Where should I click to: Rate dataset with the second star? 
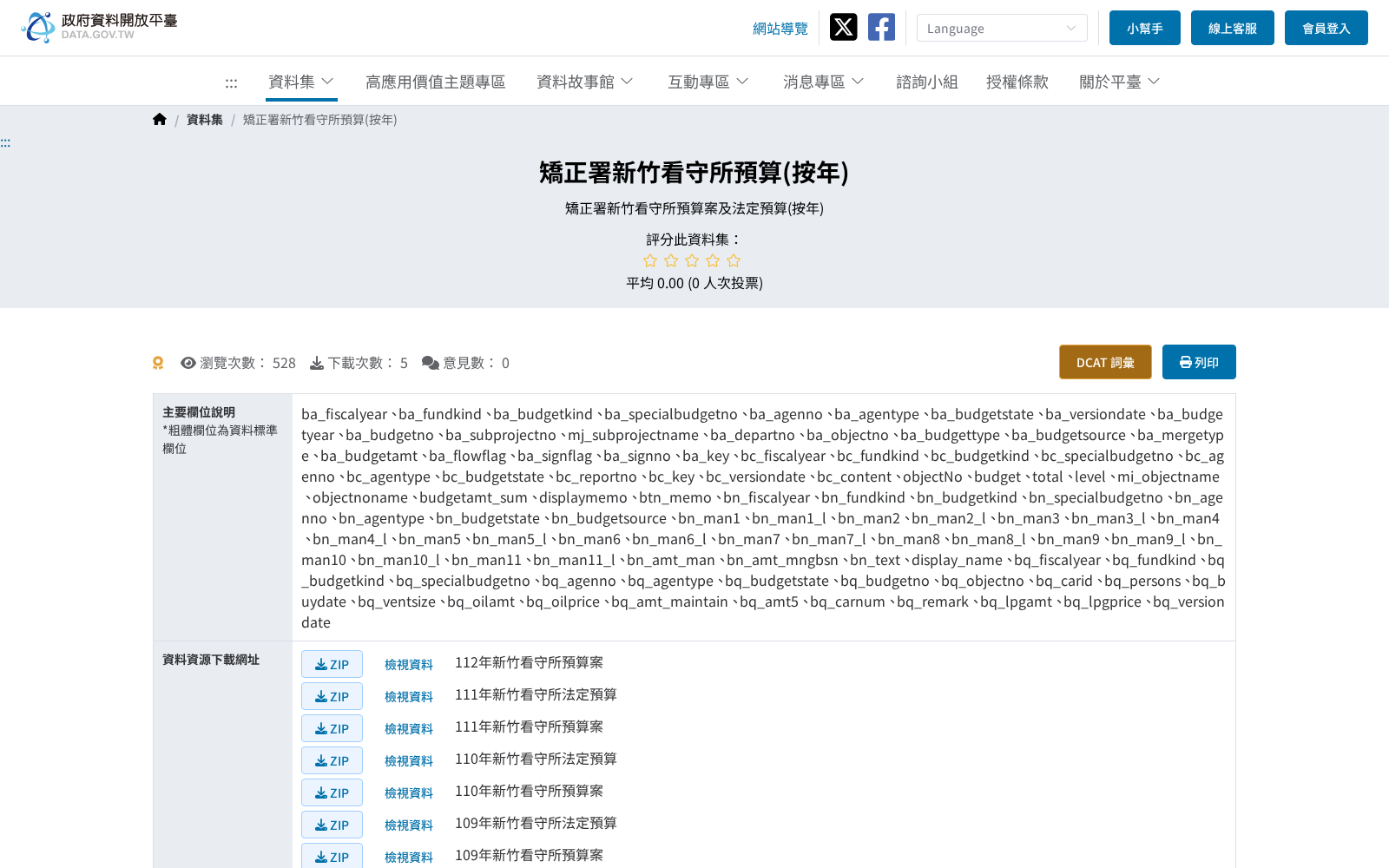click(x=671, y=260)
